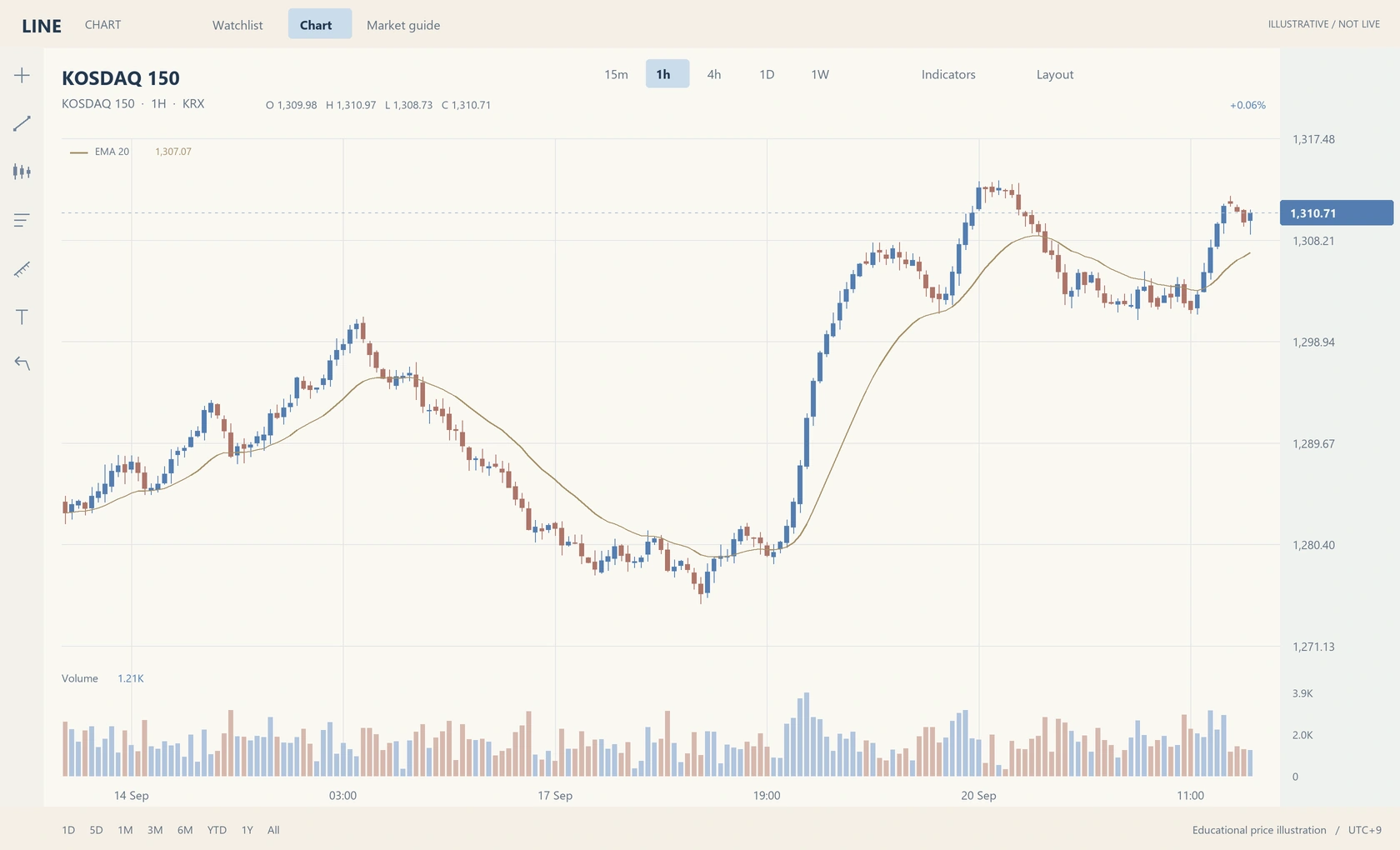
Task: Select the 4h timeframe
Action: pos(714,74)
